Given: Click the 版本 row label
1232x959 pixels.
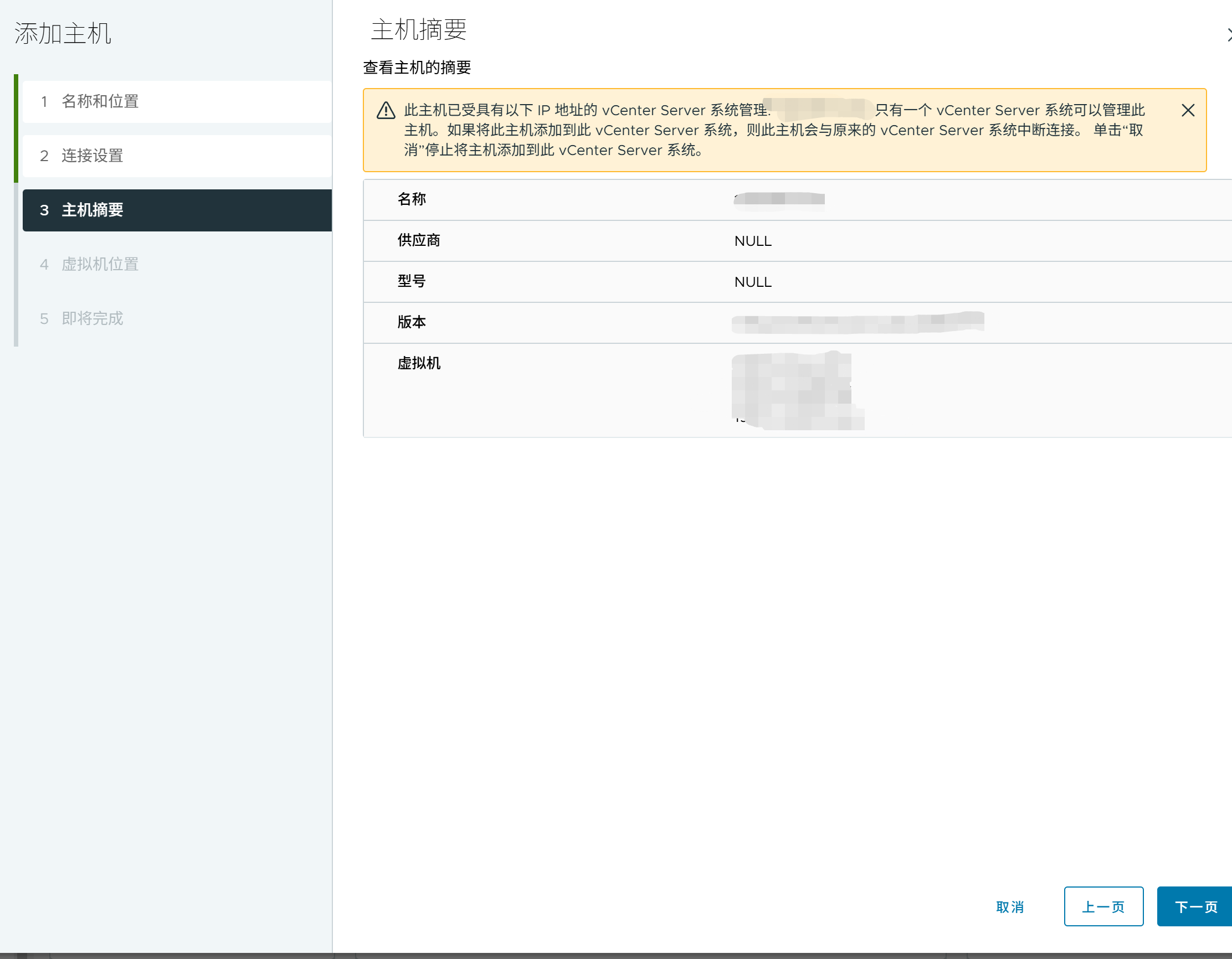Looking at the screenshot, I should click(x=411, y=322).
